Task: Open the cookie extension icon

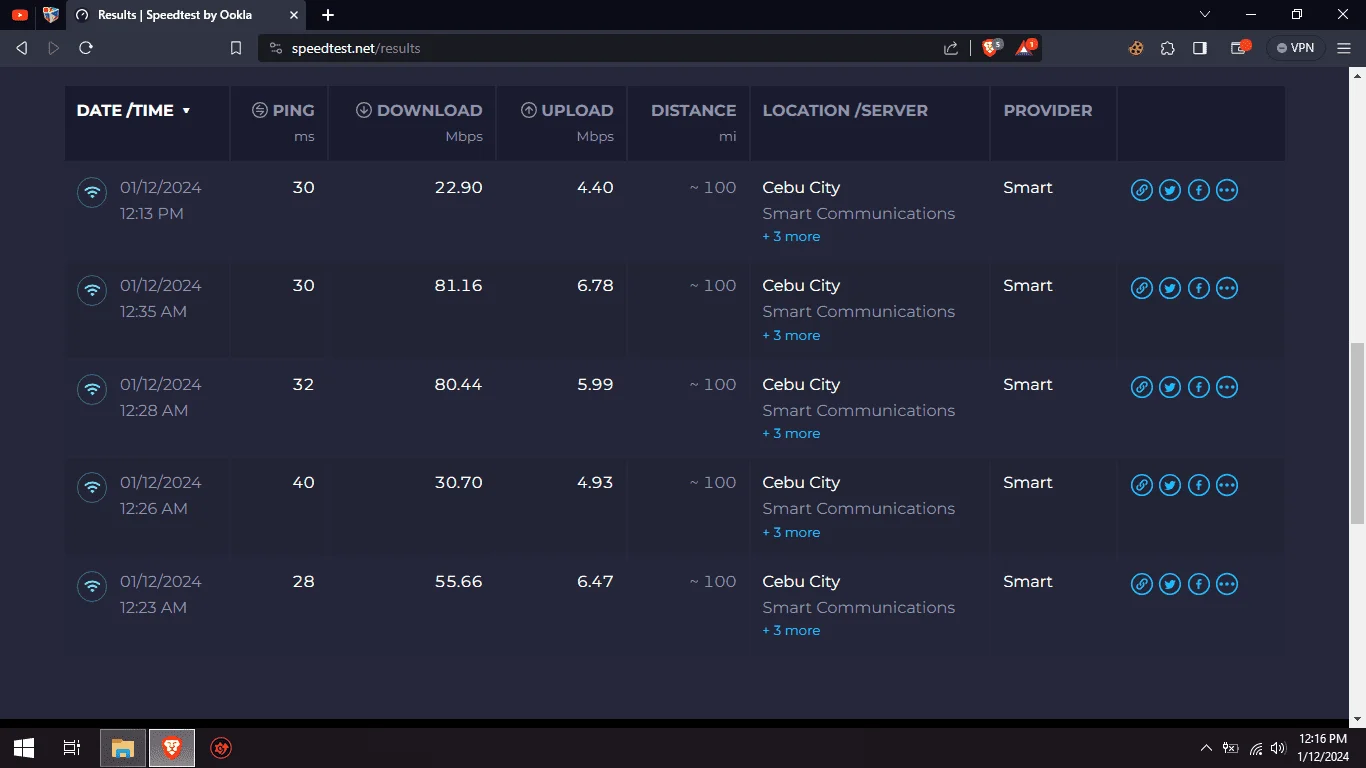Action: tap(1136, 48)
